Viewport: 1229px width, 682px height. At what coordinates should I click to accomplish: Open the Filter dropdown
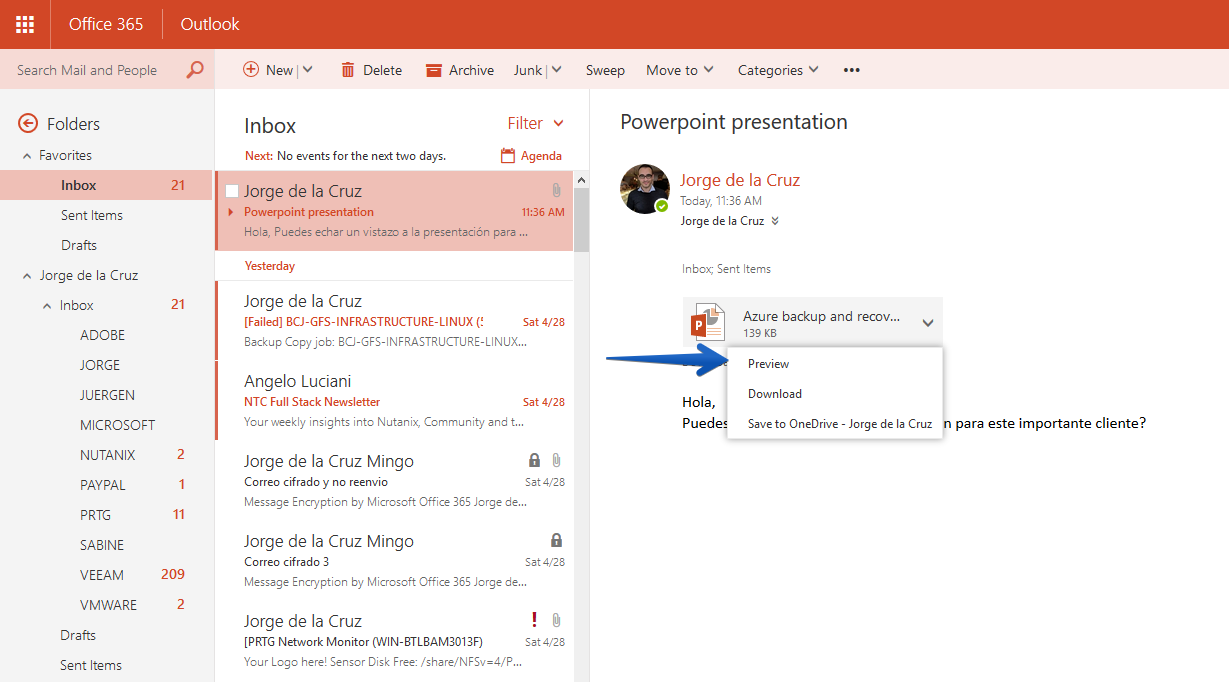tap(536, 123)
